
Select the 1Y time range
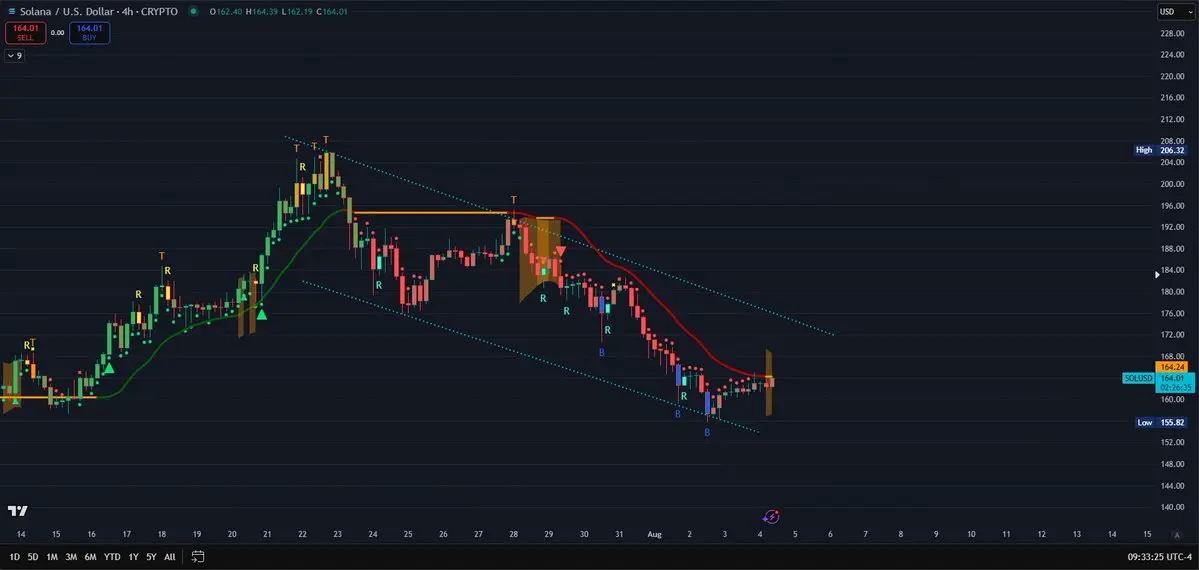click(x=134, y=557)
